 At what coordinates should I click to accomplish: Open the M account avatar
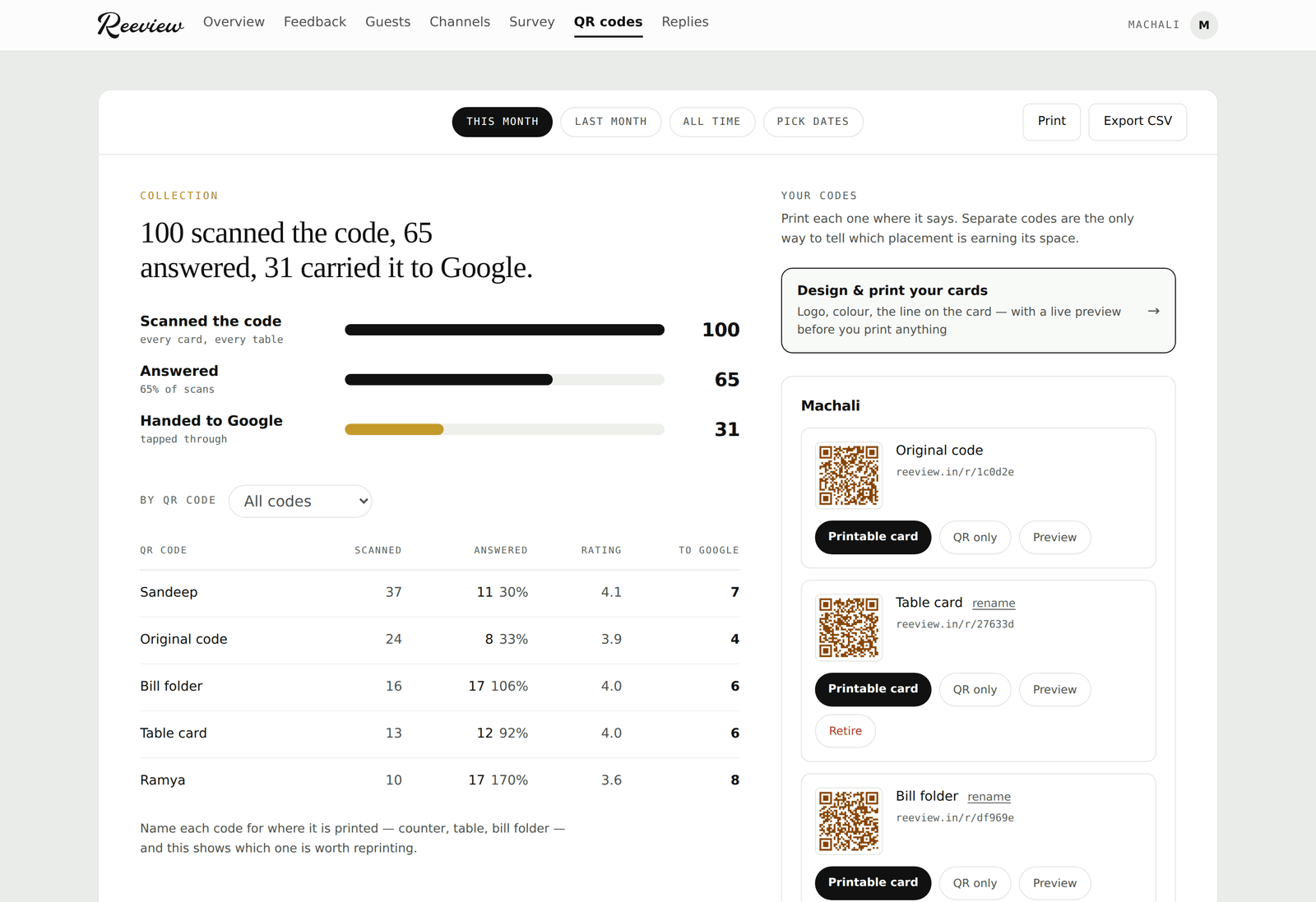(x=1203, y=25)
